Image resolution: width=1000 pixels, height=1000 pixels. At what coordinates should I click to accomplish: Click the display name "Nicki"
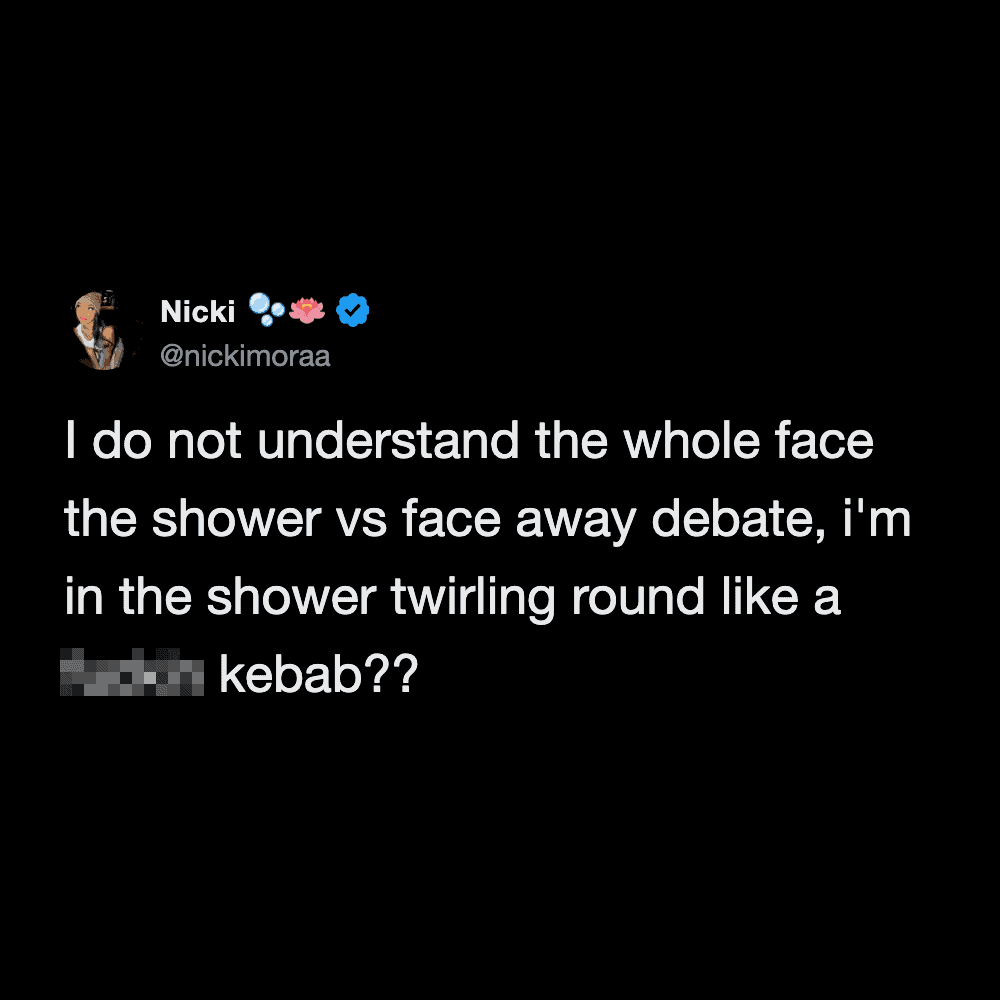pos(197,312)
